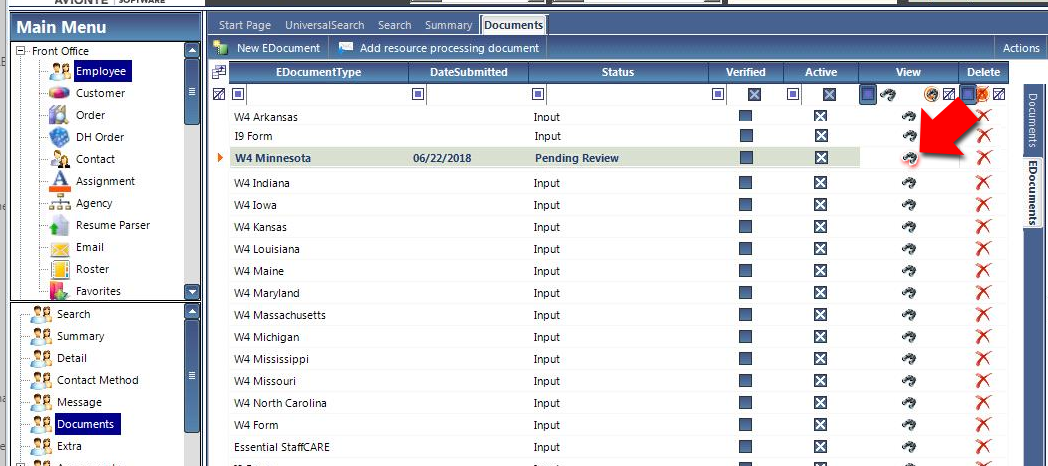Click the Resume Parser icon in Main Menu
Image resolution: width=1048 pixels, height=466 pixels.
(x=59, y=225)
